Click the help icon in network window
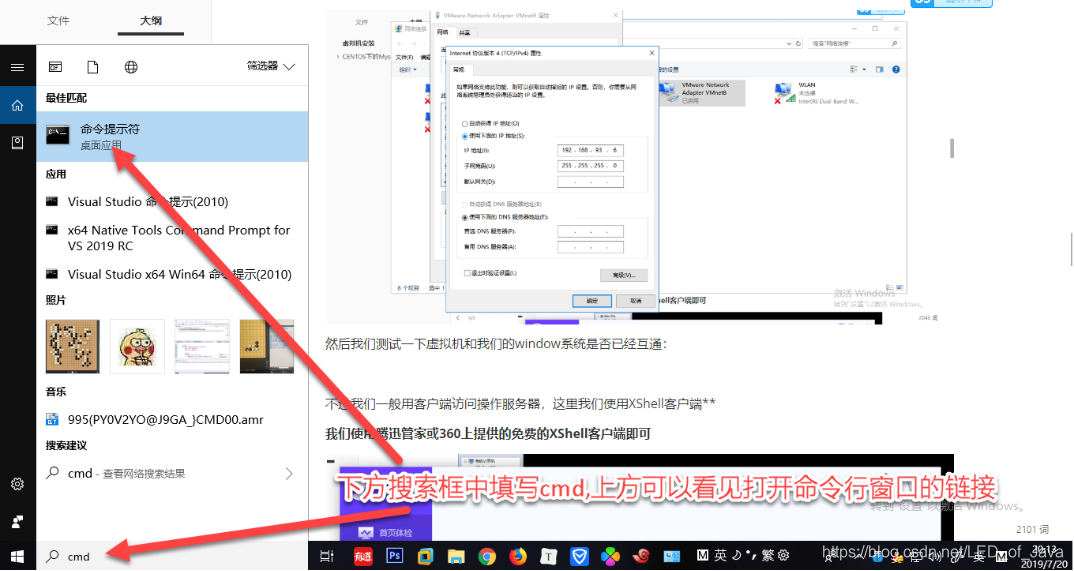This screenshot has width=1074, height=571. 895,69
